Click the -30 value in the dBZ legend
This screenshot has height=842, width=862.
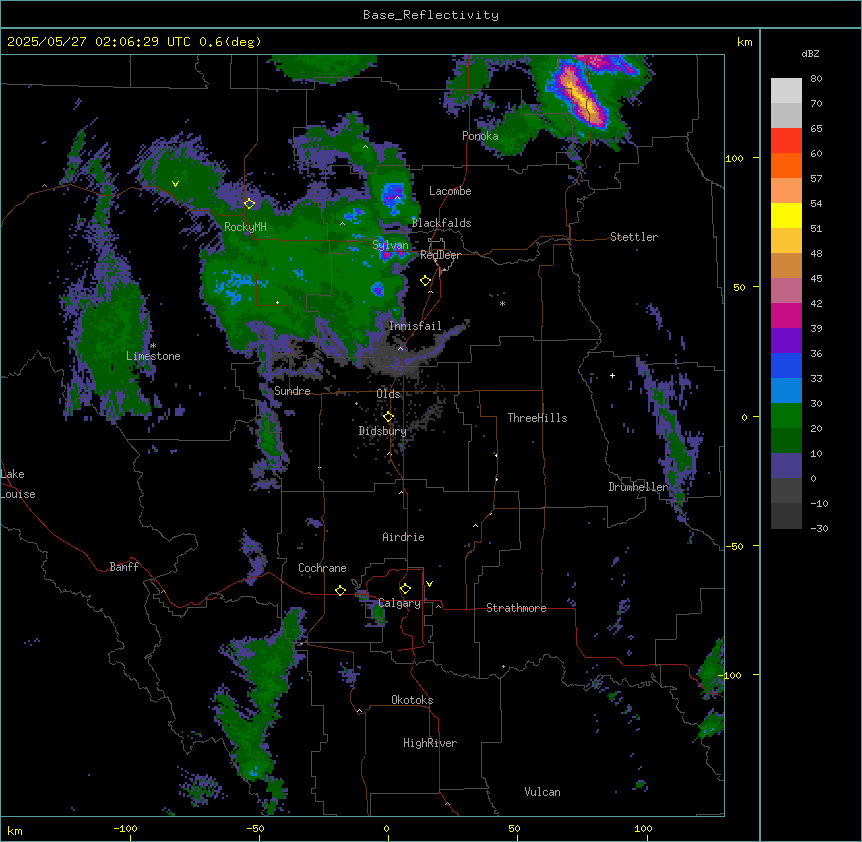coord(819,529)
